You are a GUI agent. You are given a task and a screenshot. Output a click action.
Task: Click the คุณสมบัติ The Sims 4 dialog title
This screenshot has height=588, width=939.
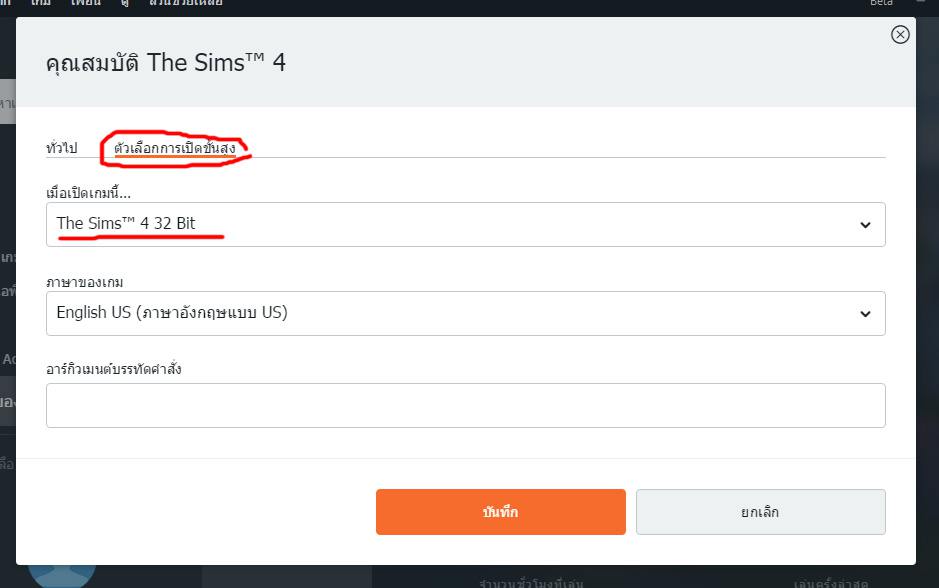pos(166,63)
